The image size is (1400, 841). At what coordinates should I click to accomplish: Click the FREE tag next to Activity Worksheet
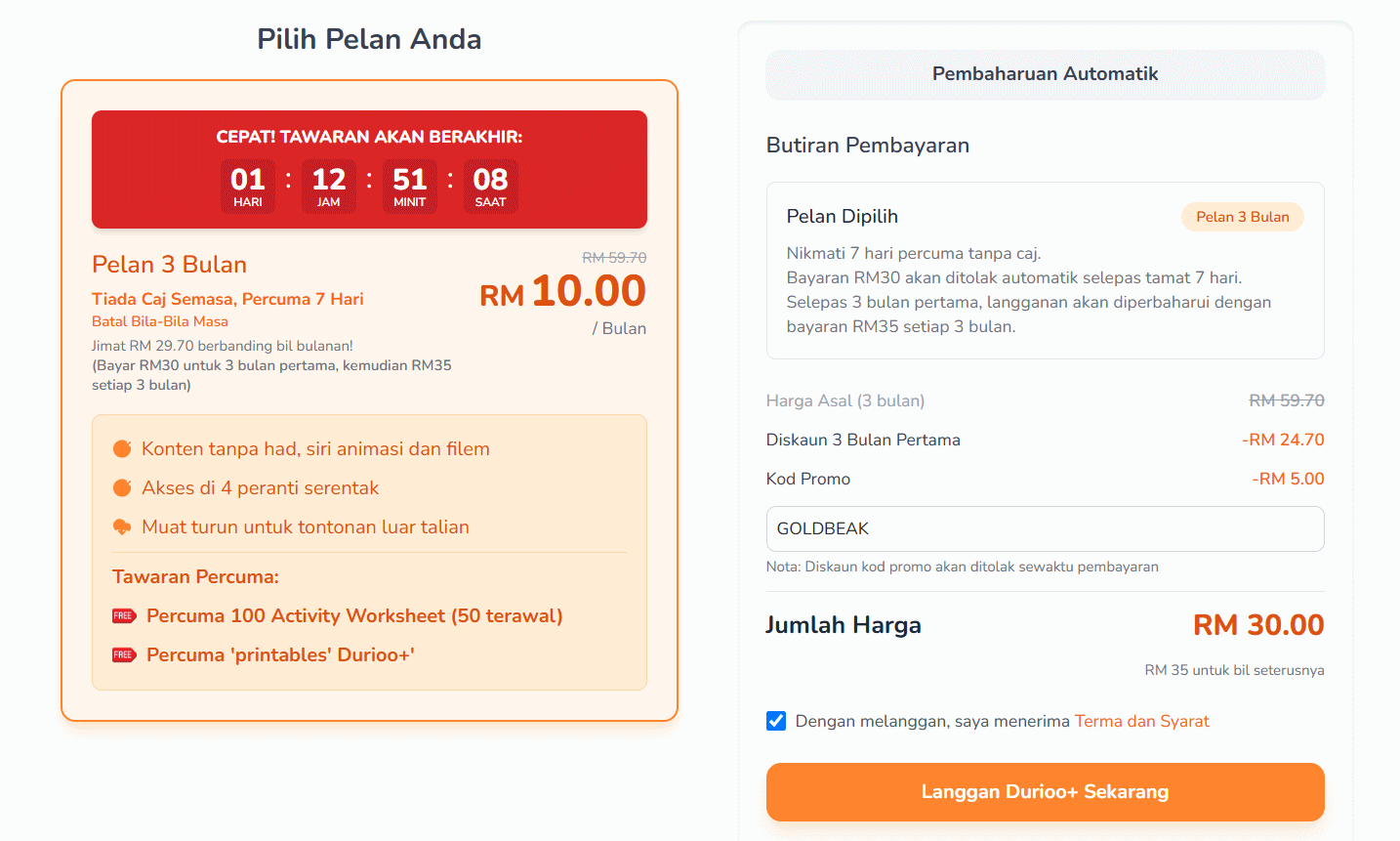pos(124,615)
